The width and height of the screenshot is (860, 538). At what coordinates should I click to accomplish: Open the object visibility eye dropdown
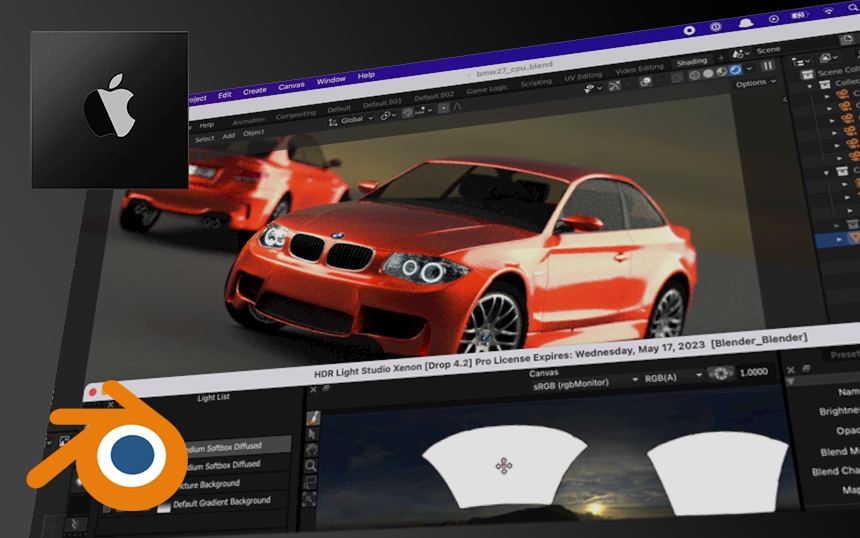(593, 88)
